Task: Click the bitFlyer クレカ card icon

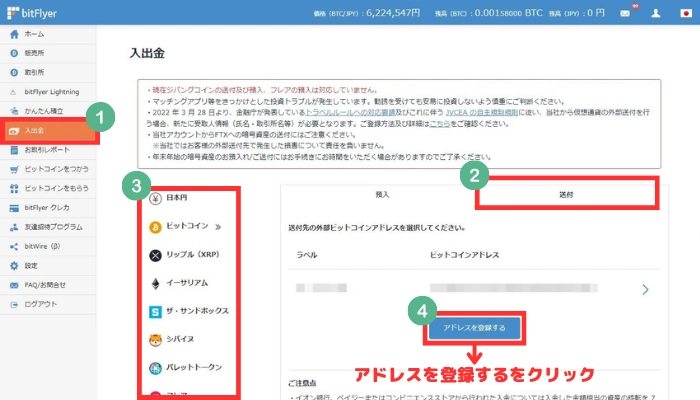Action: (x=14, y=208)
